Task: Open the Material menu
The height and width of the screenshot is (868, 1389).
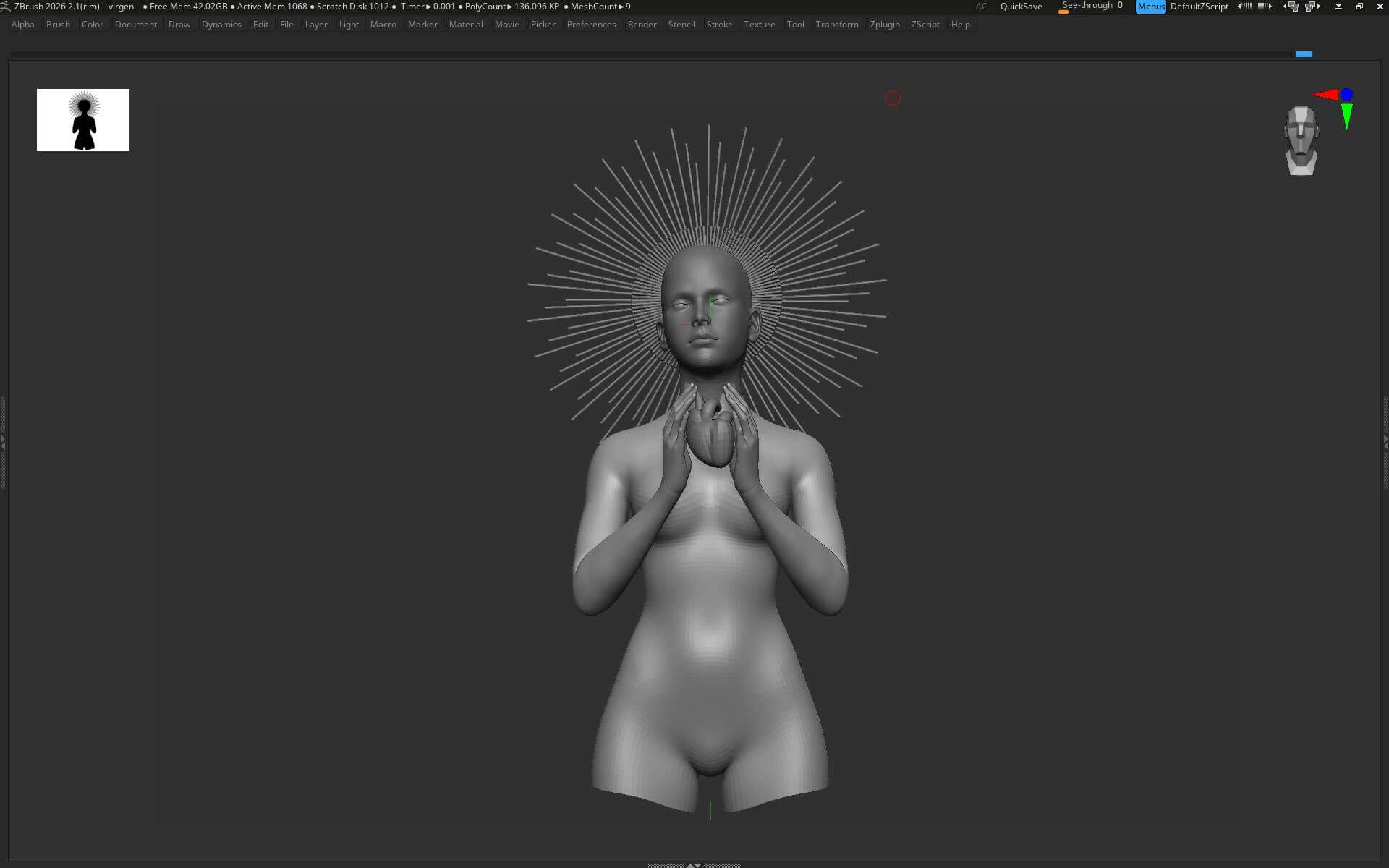Action: click(x=466, y=25)
